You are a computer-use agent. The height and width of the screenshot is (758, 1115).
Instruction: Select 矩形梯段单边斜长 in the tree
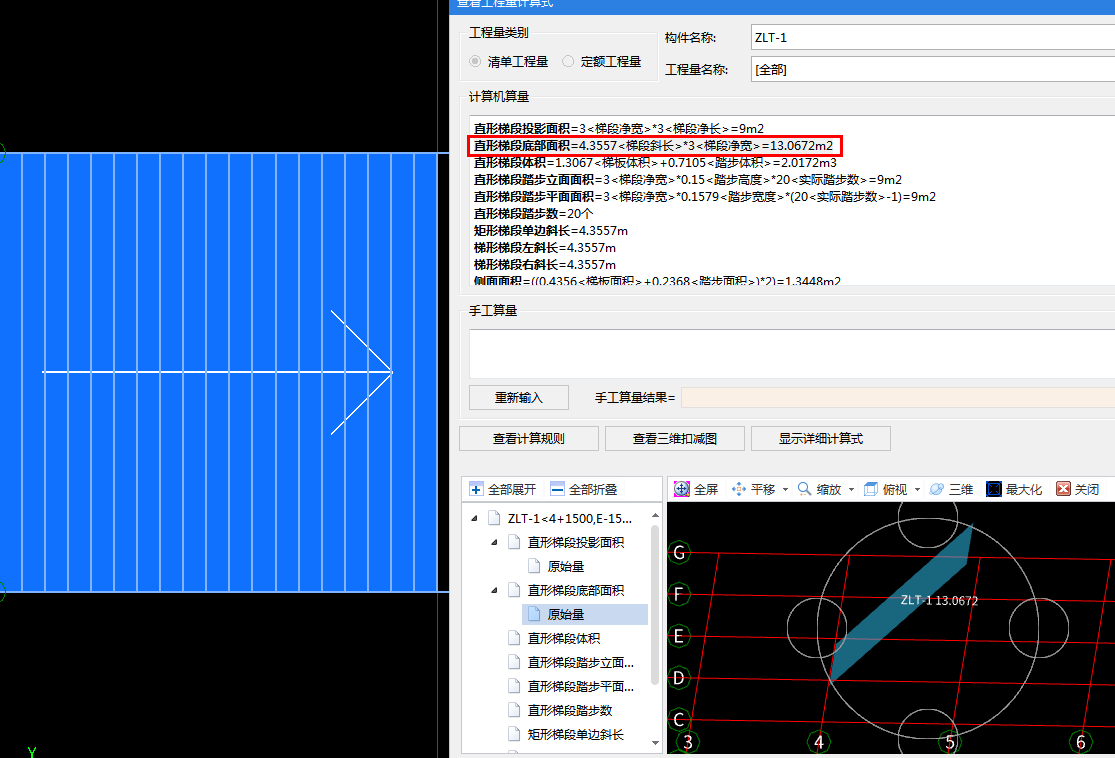click(575, 735)
